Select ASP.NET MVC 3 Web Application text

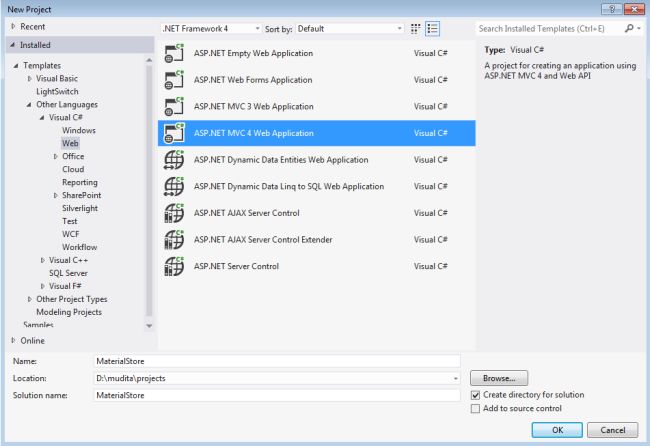pyautogui.click(x=253, y=107)
